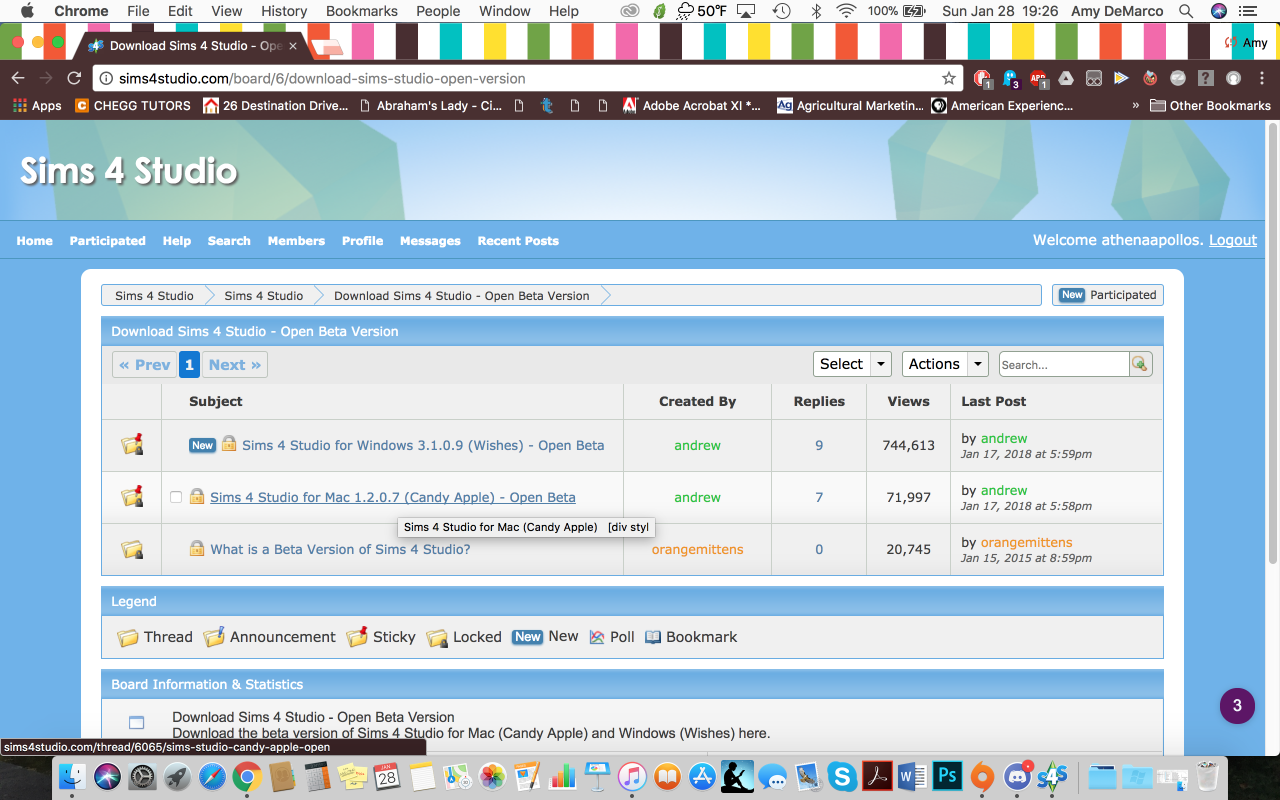Click the New Participated button
This screenshot has width=1280, height=800.
click(1108, 295)
